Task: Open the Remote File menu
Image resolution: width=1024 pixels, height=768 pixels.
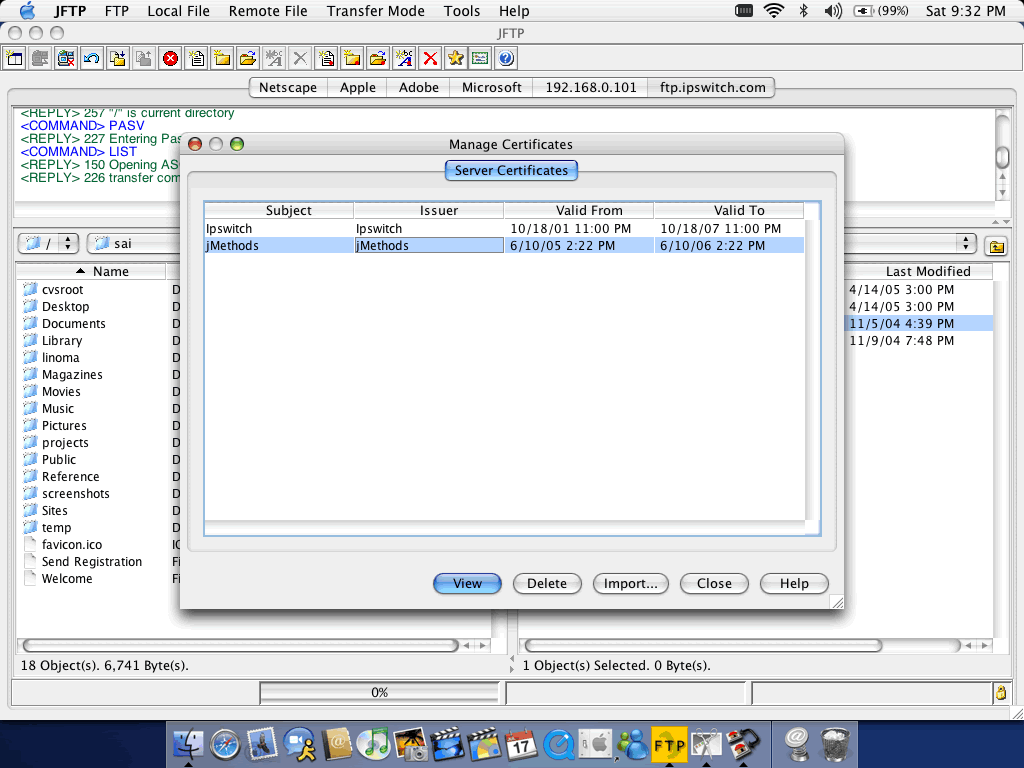Action: point(268,11)
